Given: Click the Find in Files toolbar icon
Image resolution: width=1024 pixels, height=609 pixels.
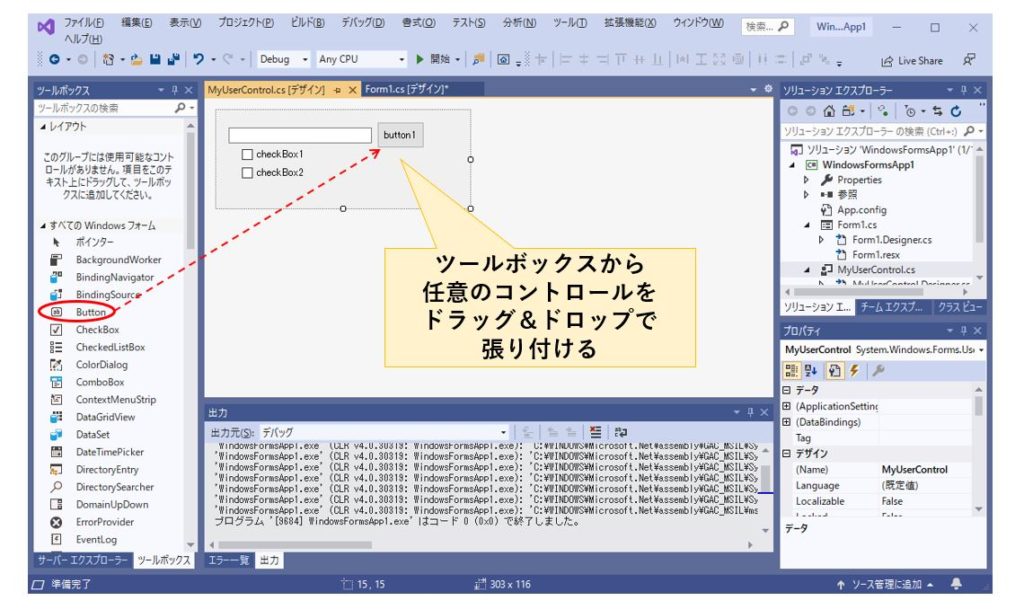Looking at the screenshot, I should click(478, 59).
